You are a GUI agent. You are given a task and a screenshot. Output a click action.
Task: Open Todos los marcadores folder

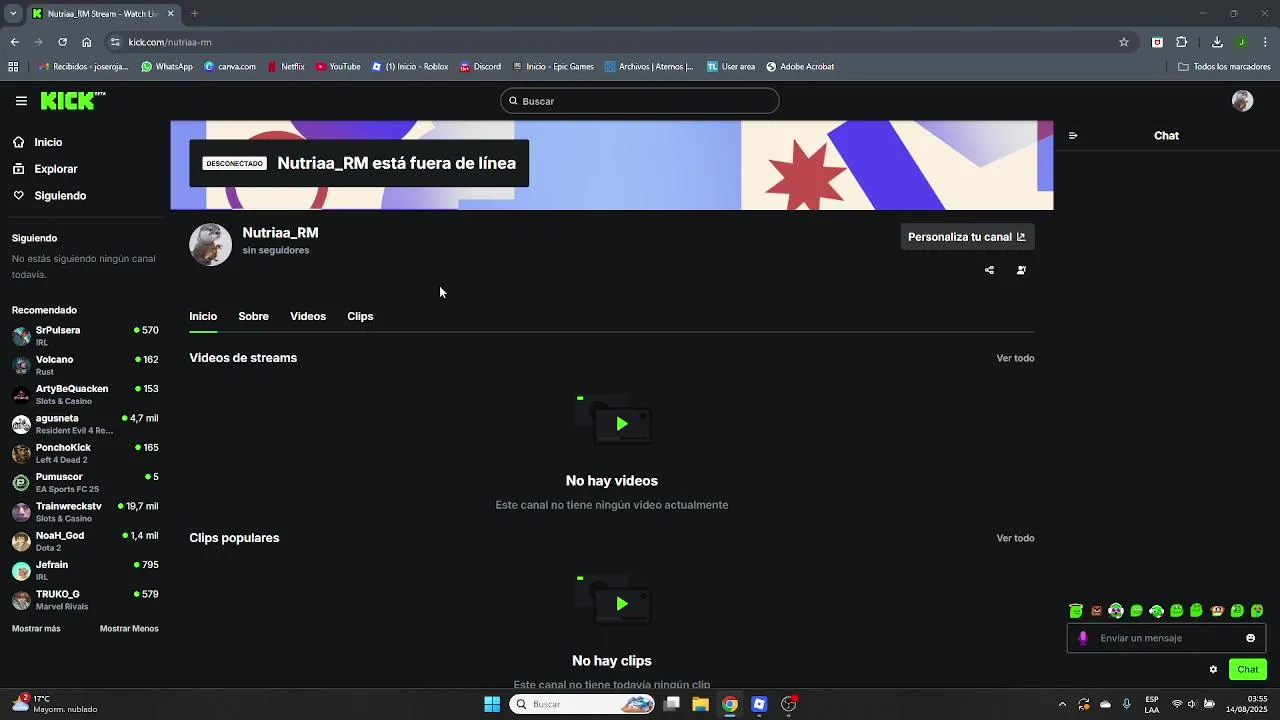point(1224,67)
